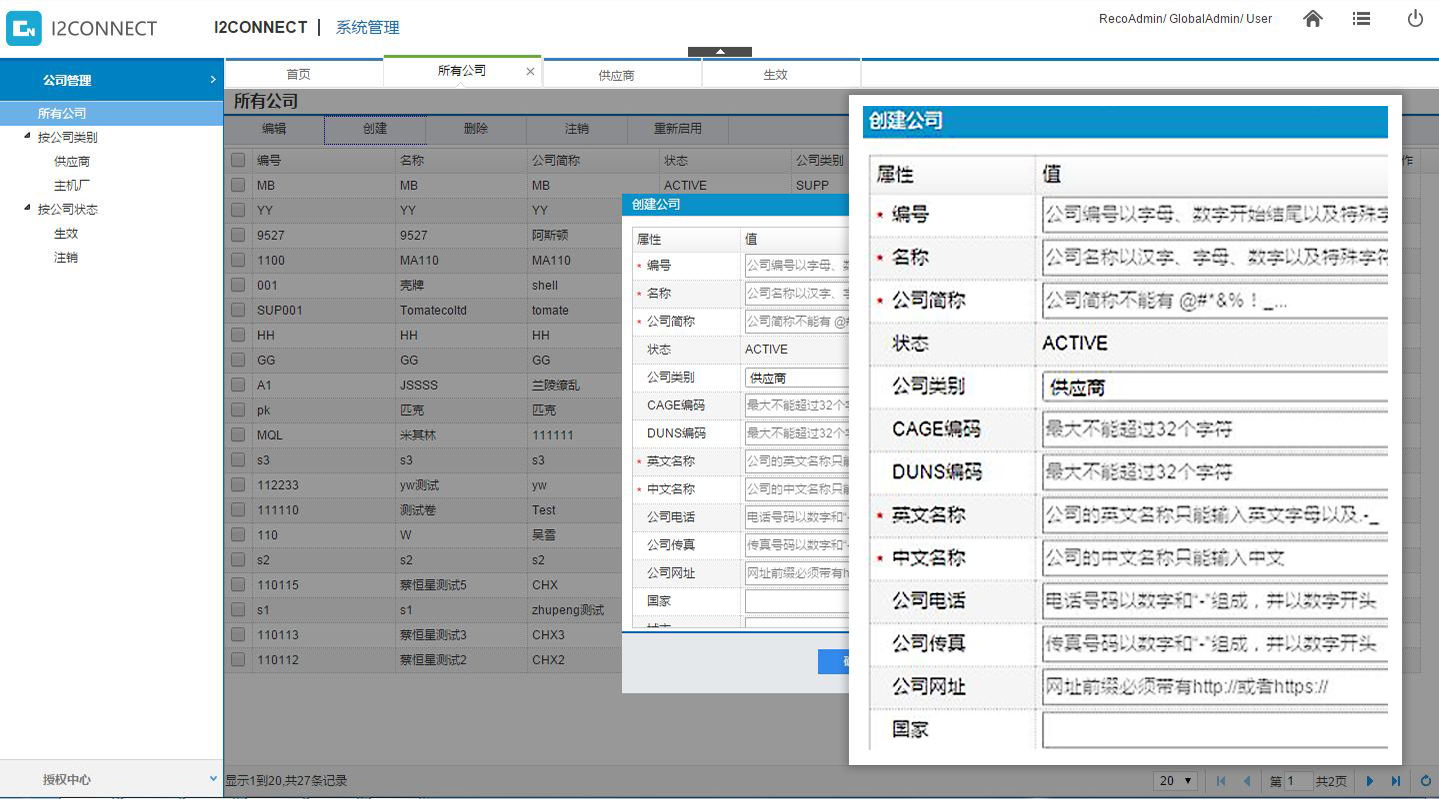Click the JSSSS name cell
The image size is (1439, 799).
(419, 385)
